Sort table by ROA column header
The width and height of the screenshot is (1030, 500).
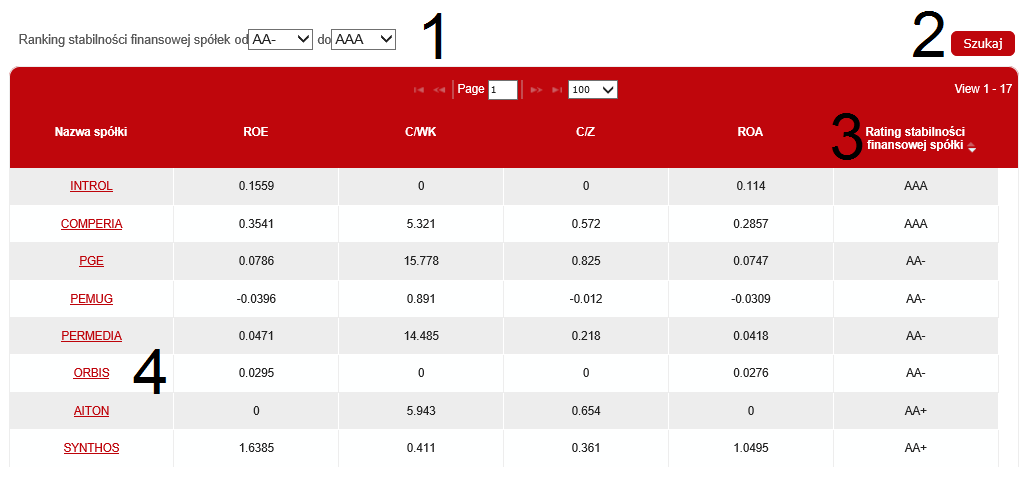pos(750,132)
